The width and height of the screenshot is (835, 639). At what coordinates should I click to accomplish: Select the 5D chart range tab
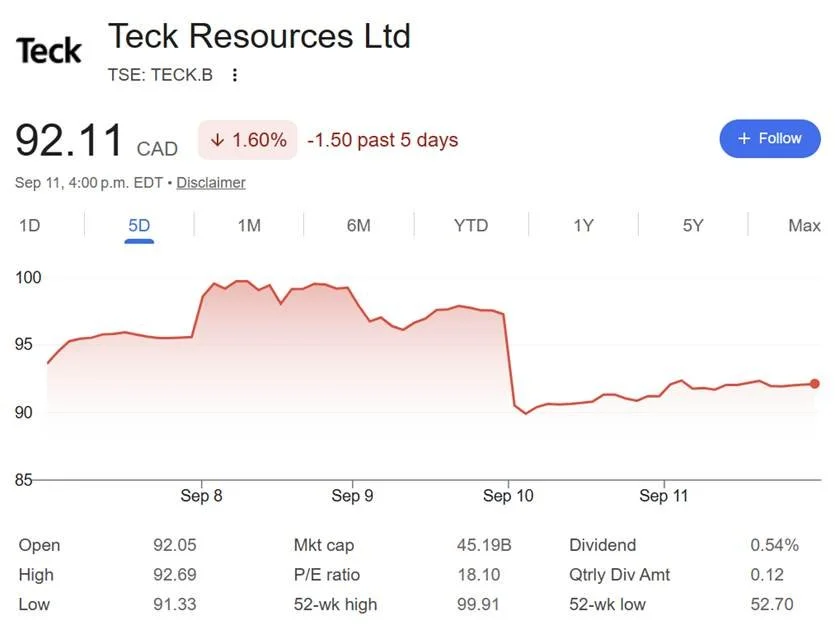[x=139, y=225]
